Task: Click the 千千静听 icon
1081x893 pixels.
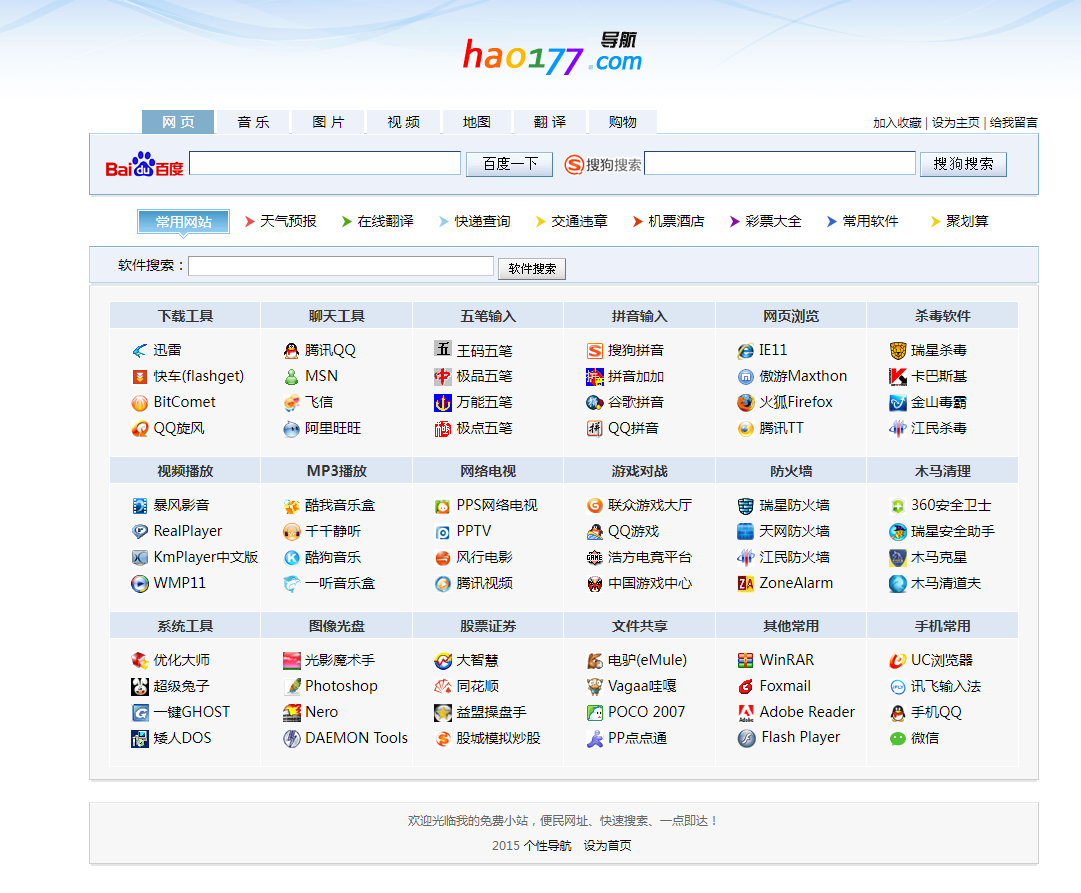Action: [x=291, y=532]
